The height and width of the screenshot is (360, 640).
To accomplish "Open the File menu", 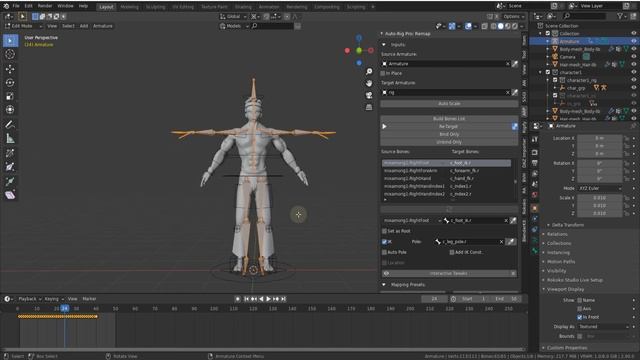I will click(16, 6).
